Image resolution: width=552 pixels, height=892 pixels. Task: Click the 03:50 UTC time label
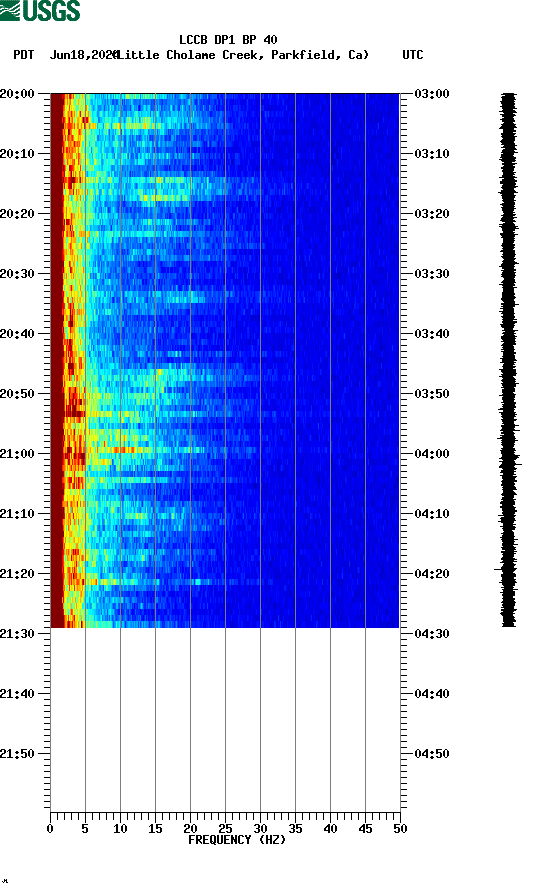click(x=432, y=394)
